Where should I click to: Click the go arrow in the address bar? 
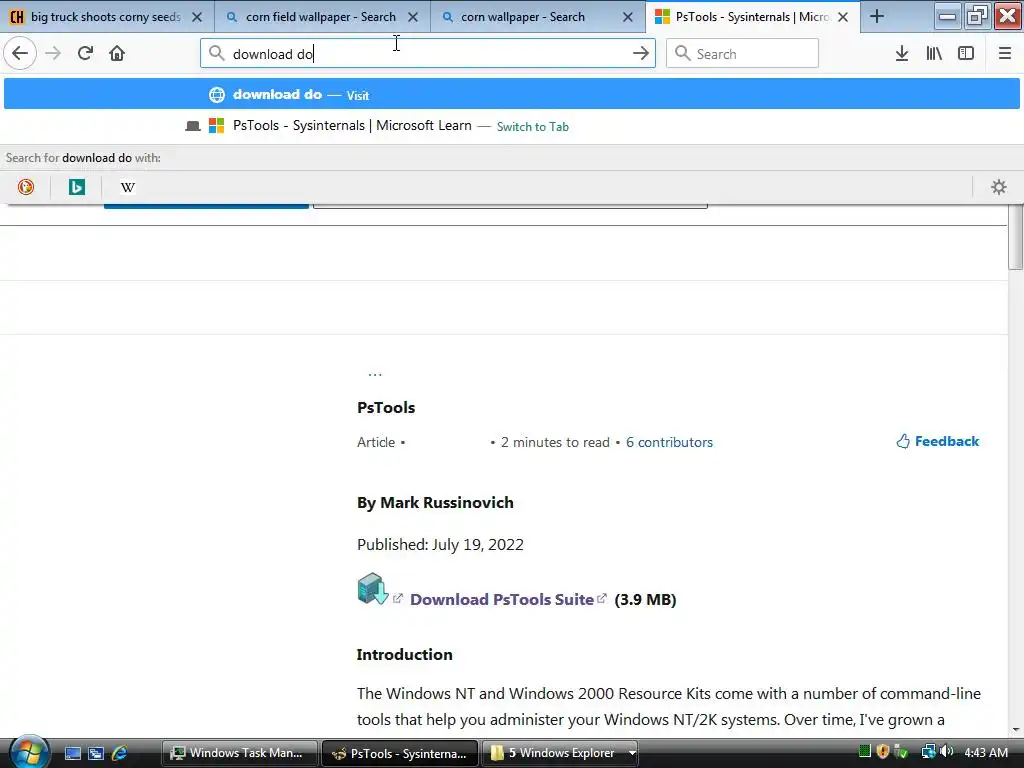point(641,54)
